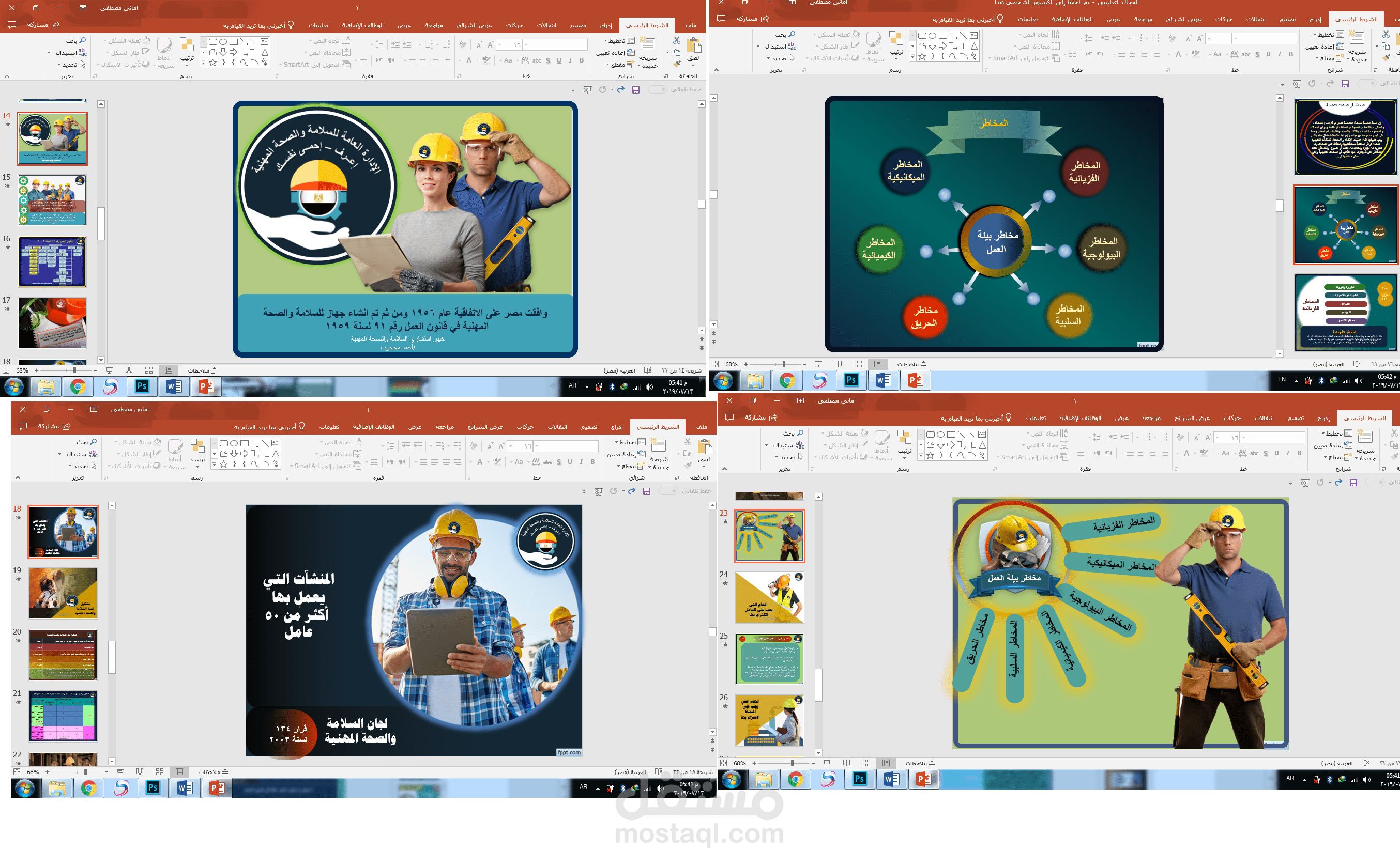Open Section (مقطع) dropdown in slide 18 window
1400x866 pixels.
[632, 466]
